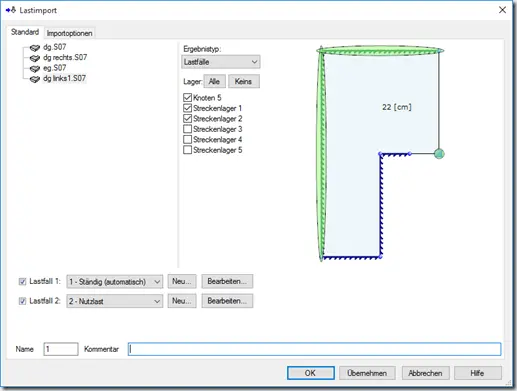Switch to the Standard tab

(x=25, y=32)
